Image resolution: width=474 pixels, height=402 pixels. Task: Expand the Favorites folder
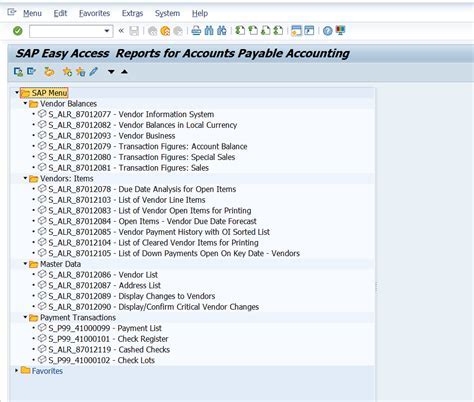tap(17, 371)
